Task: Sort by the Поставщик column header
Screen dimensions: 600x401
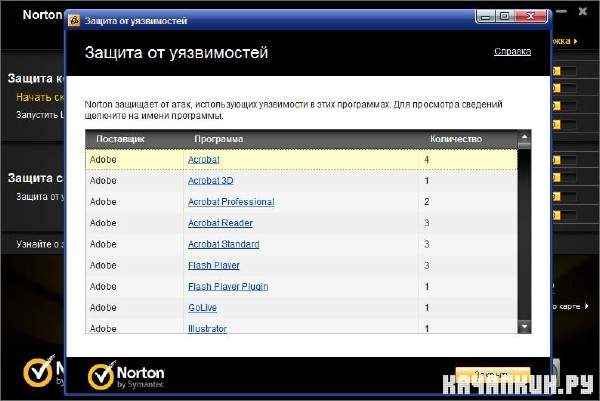Action: click(120, 139)
